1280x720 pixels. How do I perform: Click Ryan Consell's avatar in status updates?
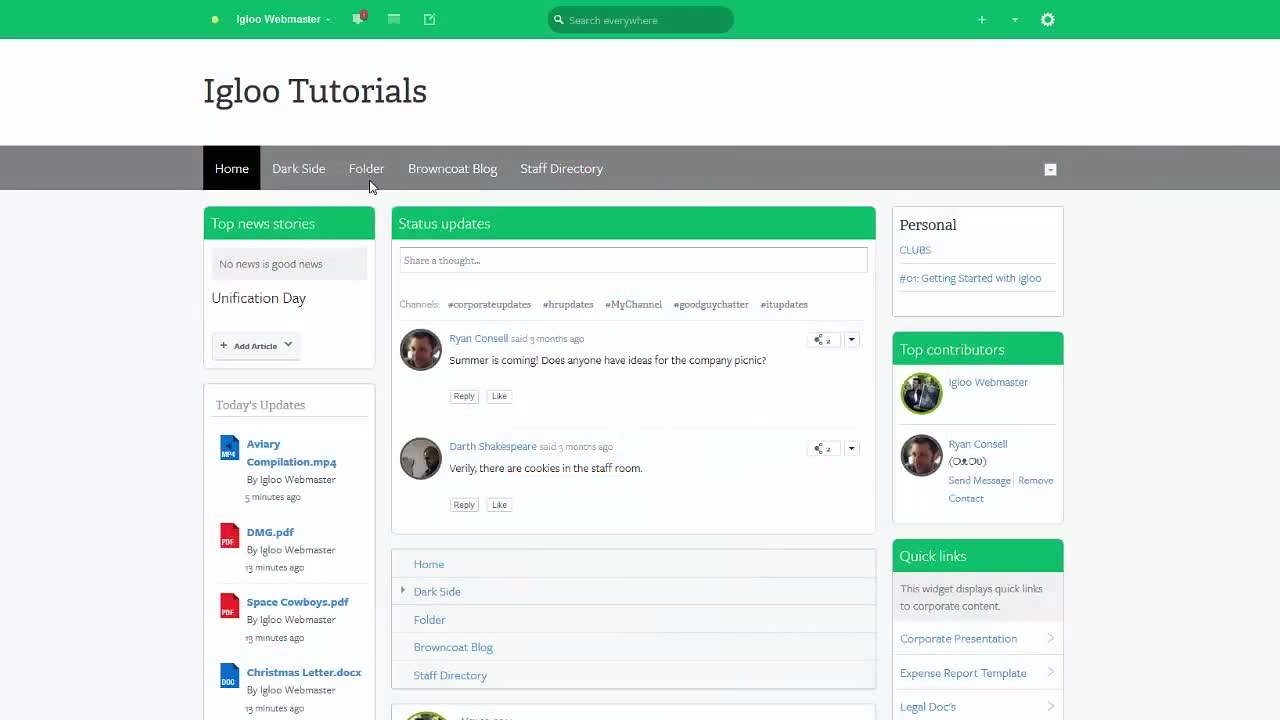pyautogui.click(x=421, y=350)
